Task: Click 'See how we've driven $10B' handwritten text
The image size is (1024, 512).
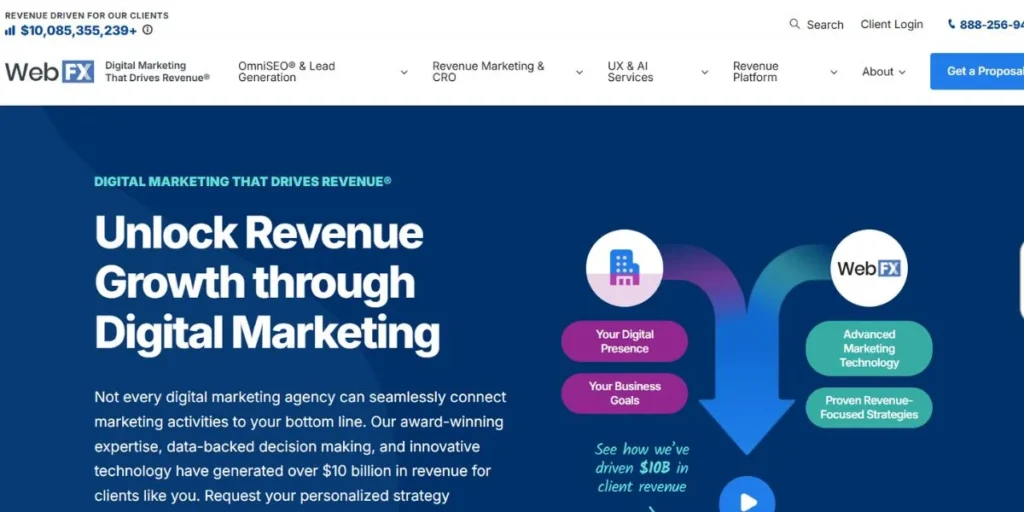Action: pyautogui.click(x=642, y=468)
